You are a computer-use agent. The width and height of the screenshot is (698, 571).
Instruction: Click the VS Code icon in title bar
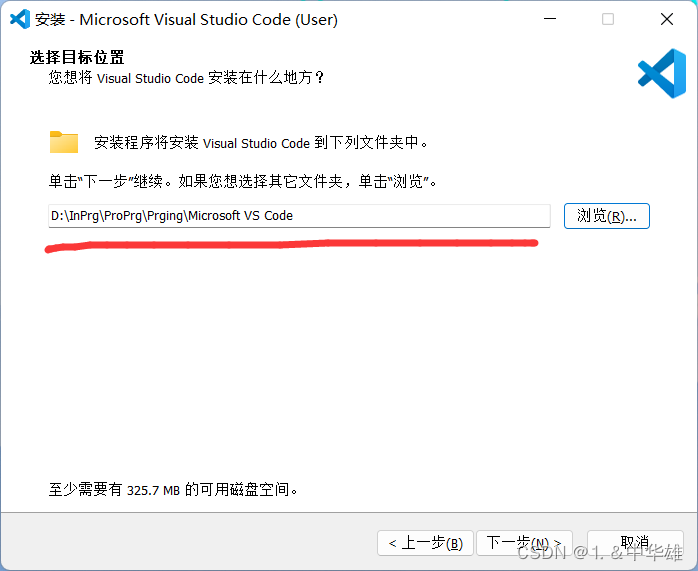(x=20, y=19)
